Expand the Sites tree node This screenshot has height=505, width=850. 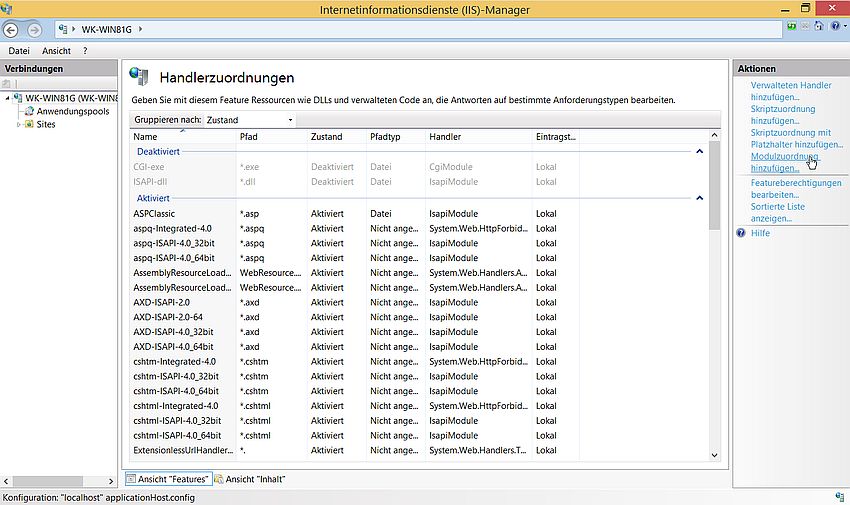(18, 125)
